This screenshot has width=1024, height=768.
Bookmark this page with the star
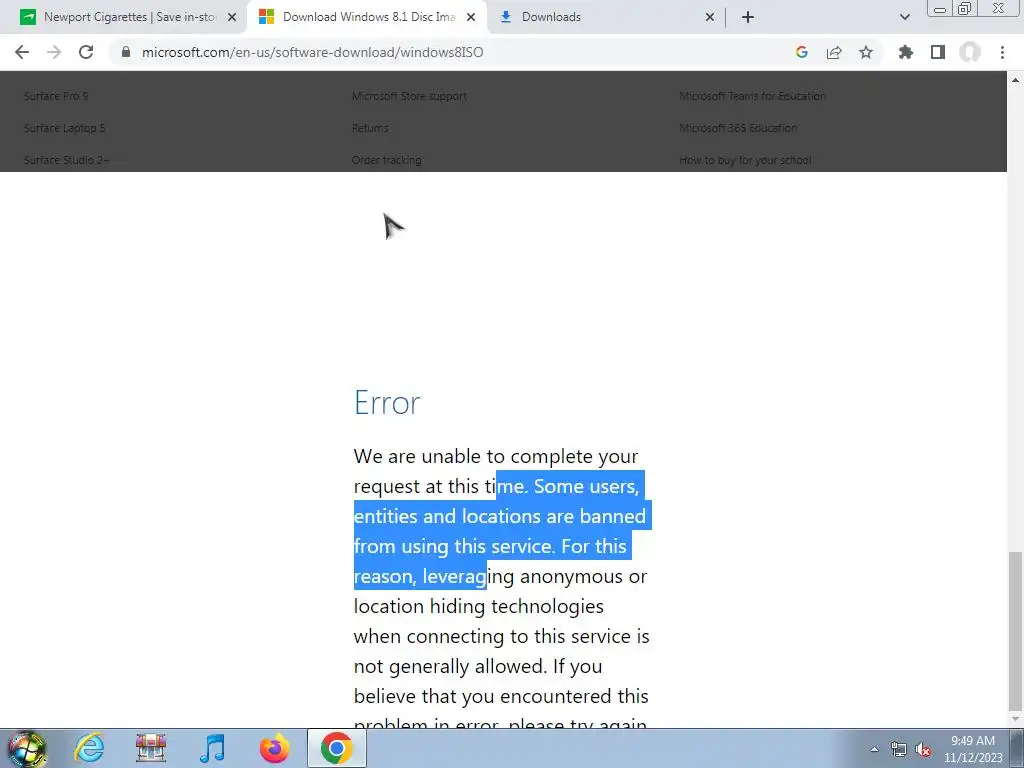click(866, 52)
